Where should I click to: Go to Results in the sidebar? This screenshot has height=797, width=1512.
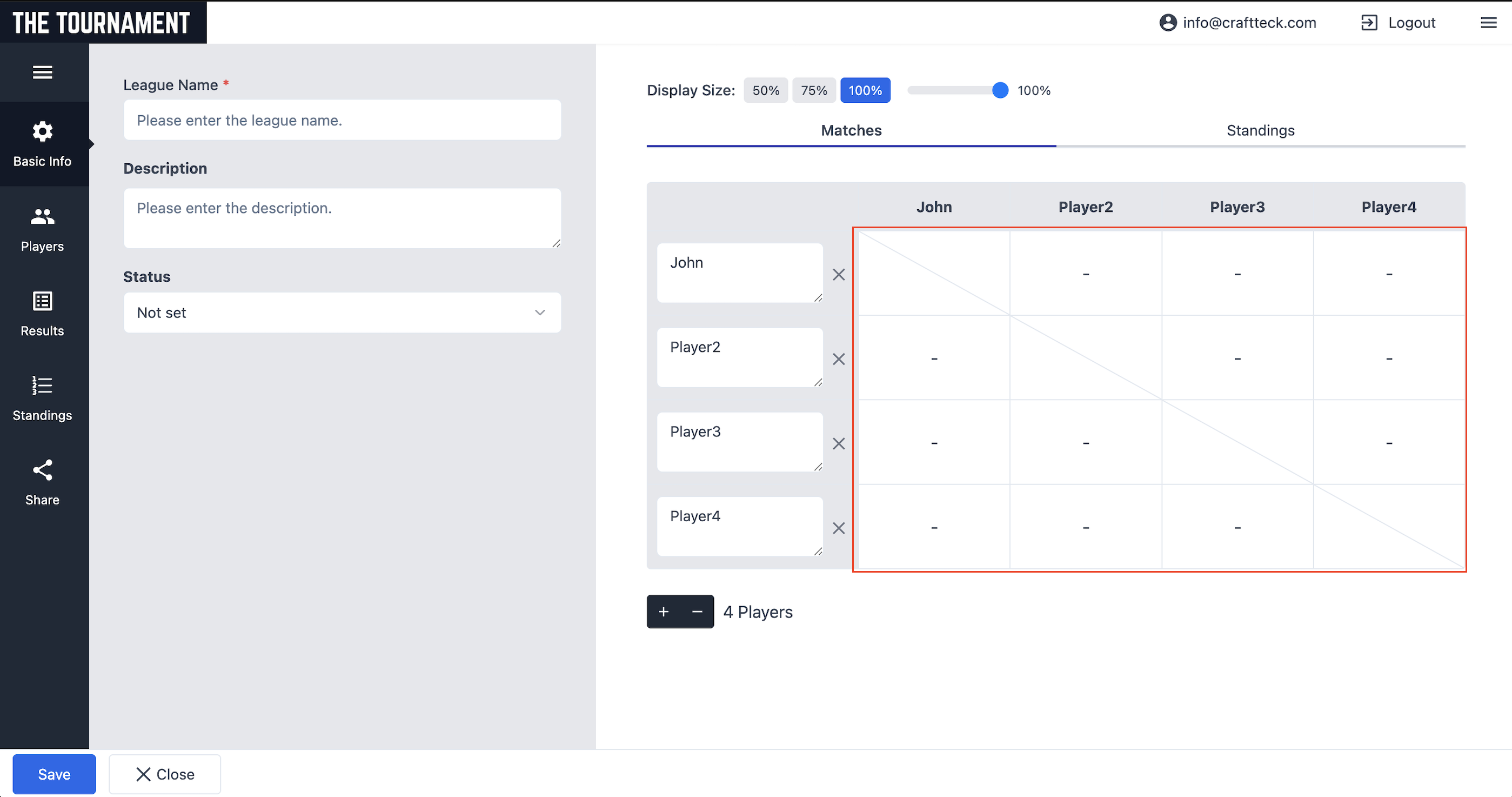42,314
